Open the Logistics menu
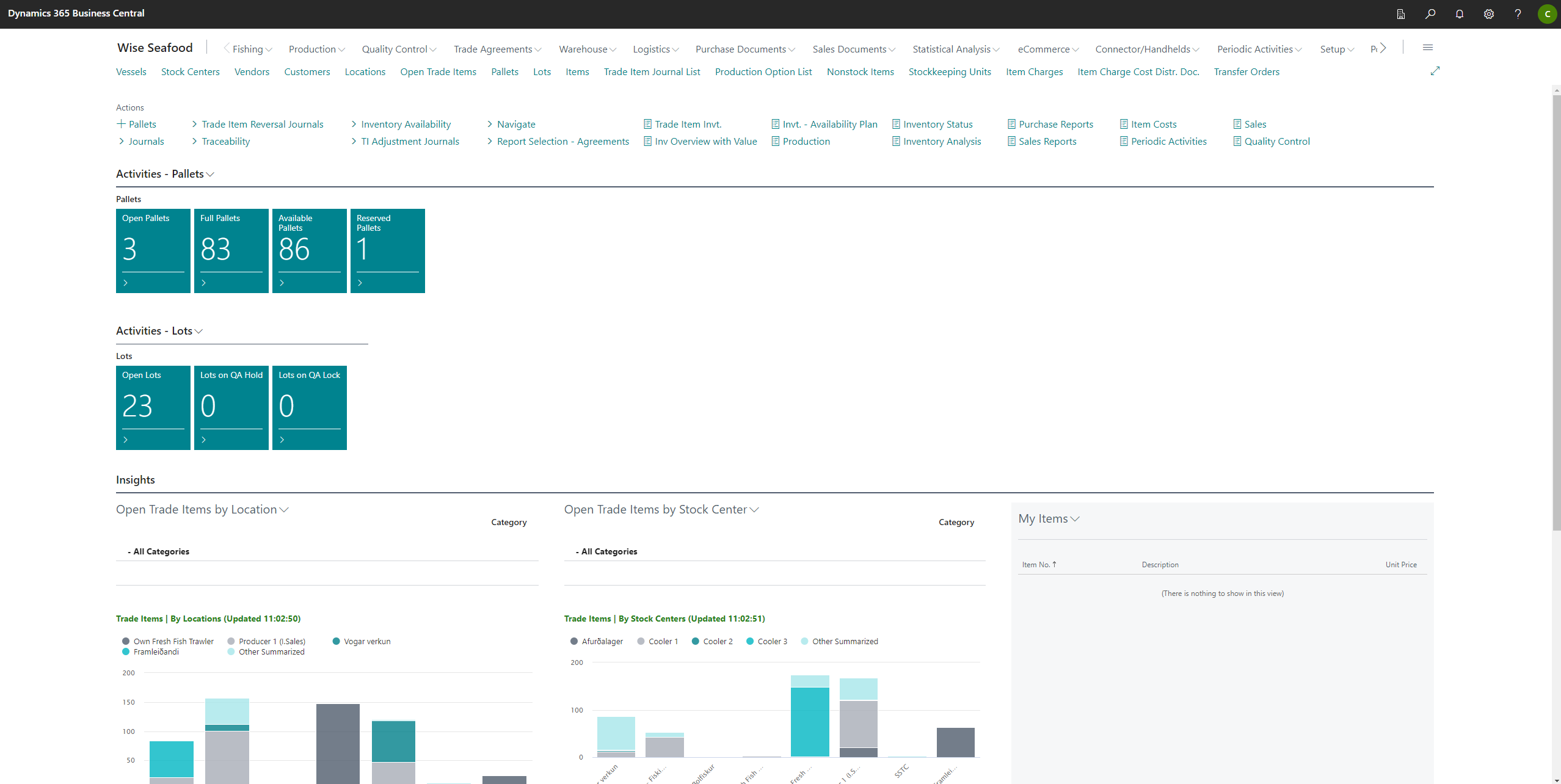 [656, 49]
